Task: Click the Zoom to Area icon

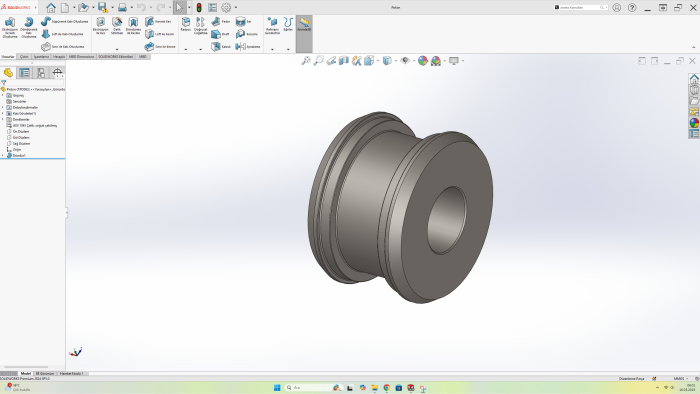Action: pyautogui.click(x=319, y=61)
